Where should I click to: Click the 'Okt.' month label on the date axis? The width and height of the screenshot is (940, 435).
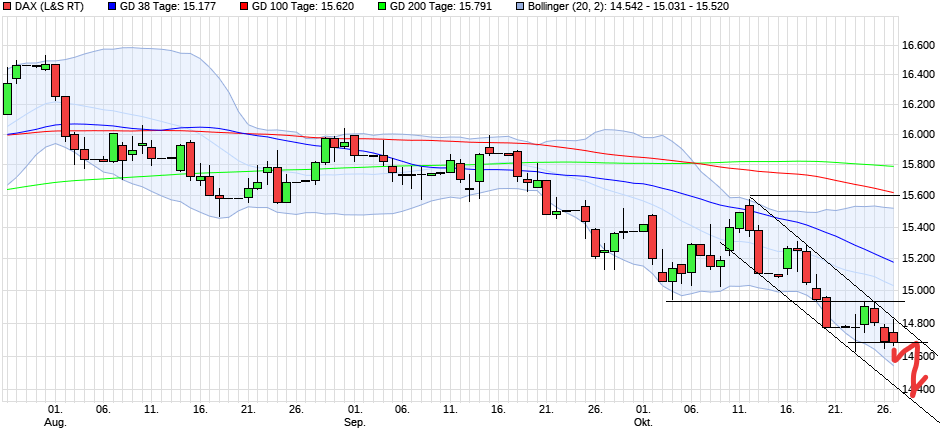(x=642, y=423)
